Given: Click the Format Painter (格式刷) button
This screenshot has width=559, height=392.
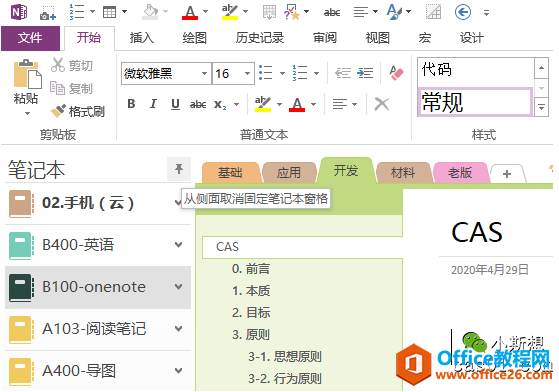Looking at the screenshot, I should coord(78,111).
